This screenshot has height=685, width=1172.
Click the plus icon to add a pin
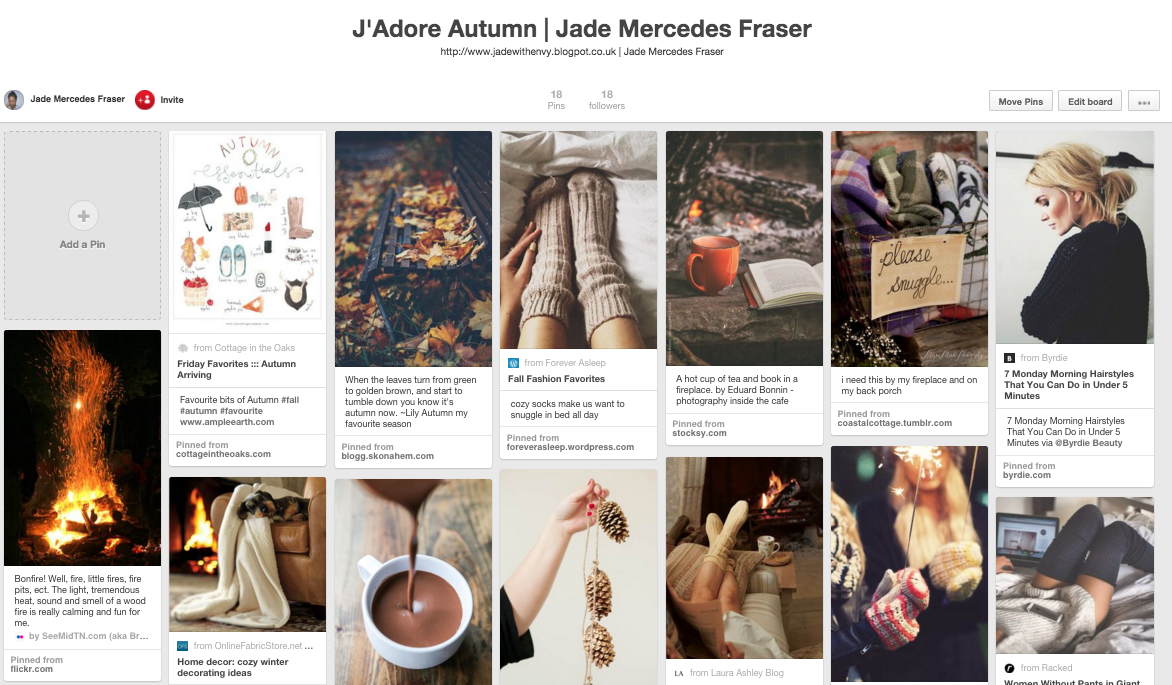click(83, 216)
